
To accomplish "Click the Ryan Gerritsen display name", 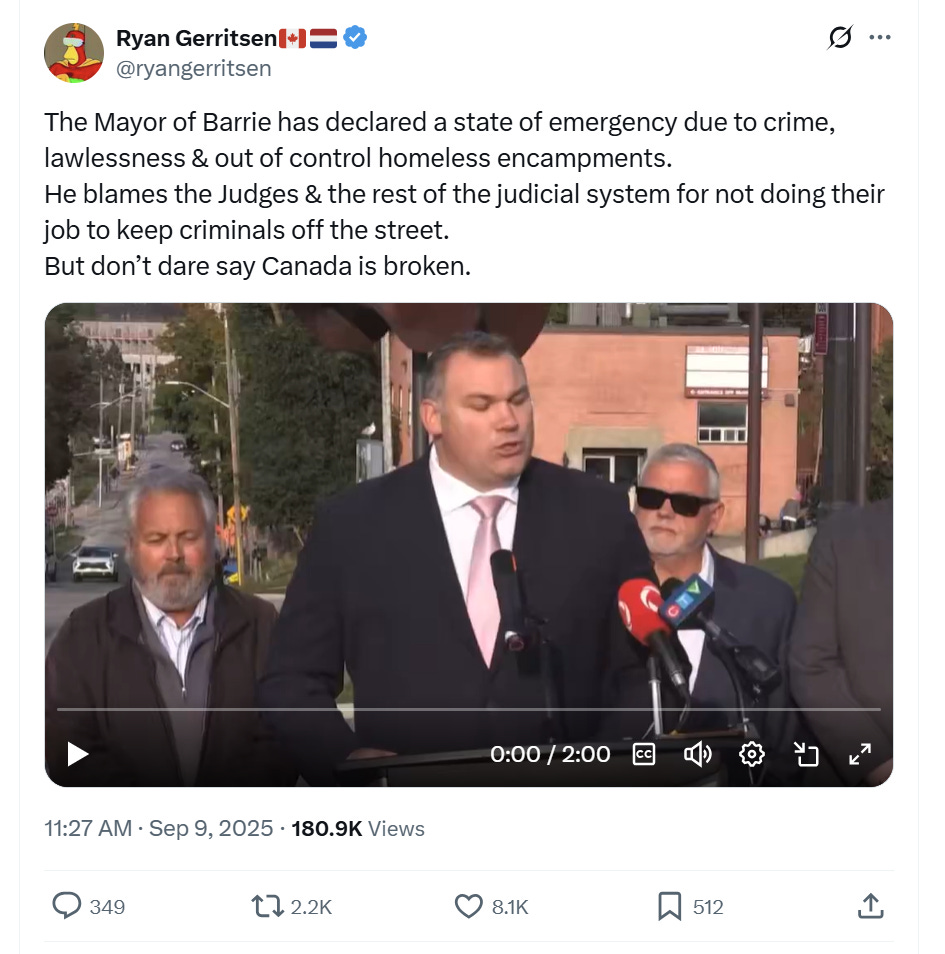I will [x=197, y=38].
